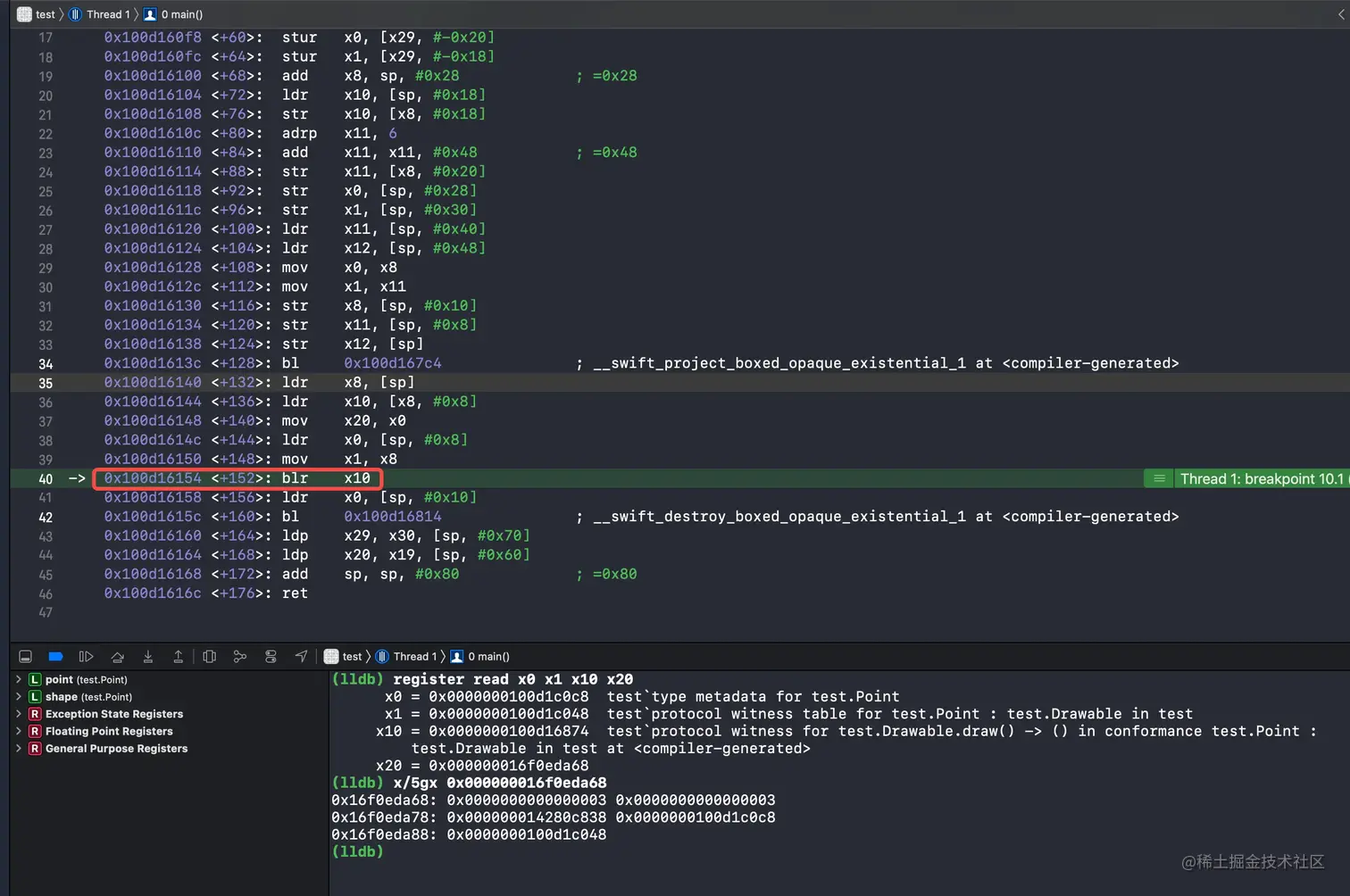
Task: Click the L icon beside point
Action: point(35,679)
